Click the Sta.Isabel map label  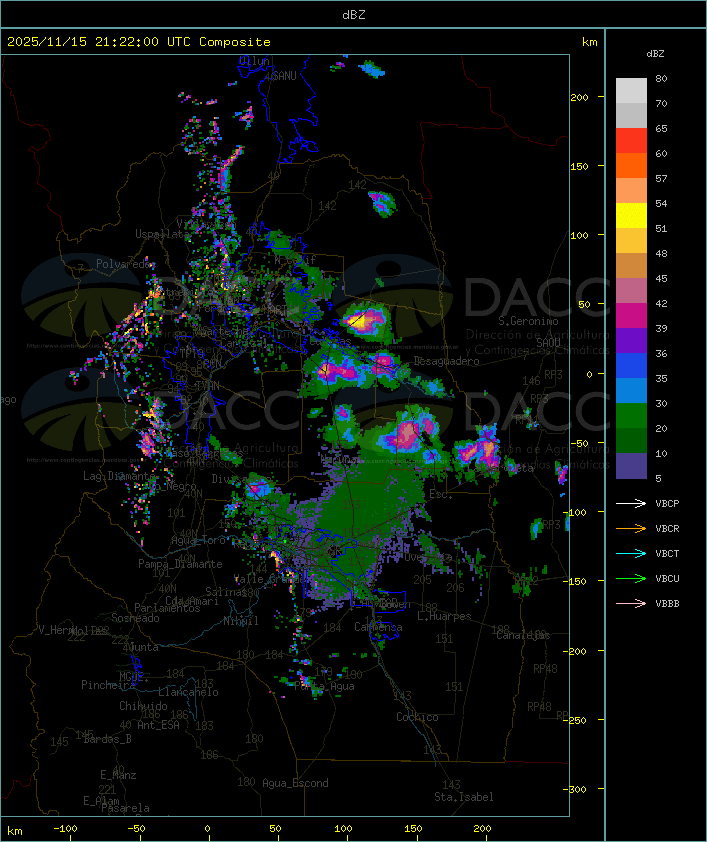click(x=463, y=797)
